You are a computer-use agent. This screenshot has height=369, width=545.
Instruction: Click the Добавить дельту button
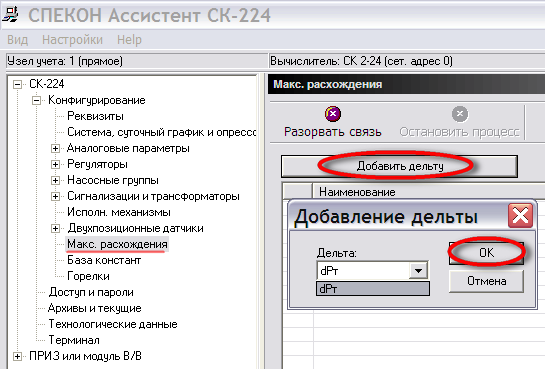point(399,166)
